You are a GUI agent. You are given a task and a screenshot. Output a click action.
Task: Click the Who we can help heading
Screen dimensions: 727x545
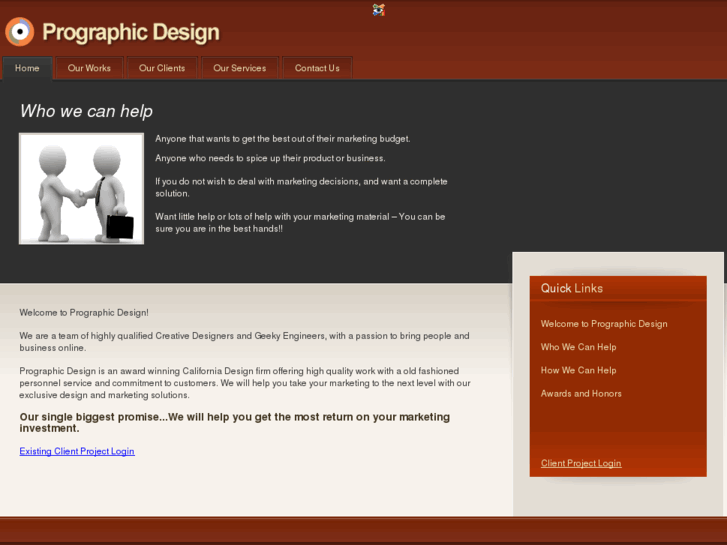pos(86,111)
